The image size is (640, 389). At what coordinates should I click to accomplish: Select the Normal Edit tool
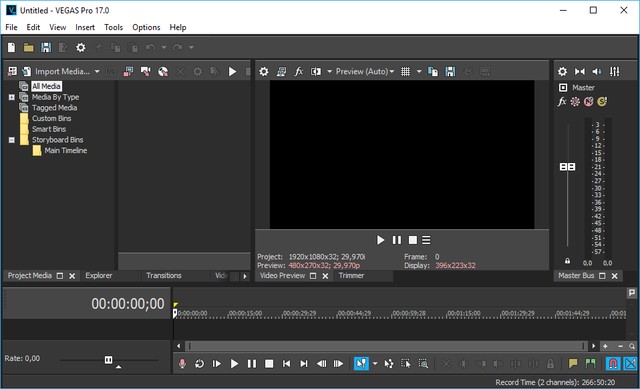click(361, 363)
